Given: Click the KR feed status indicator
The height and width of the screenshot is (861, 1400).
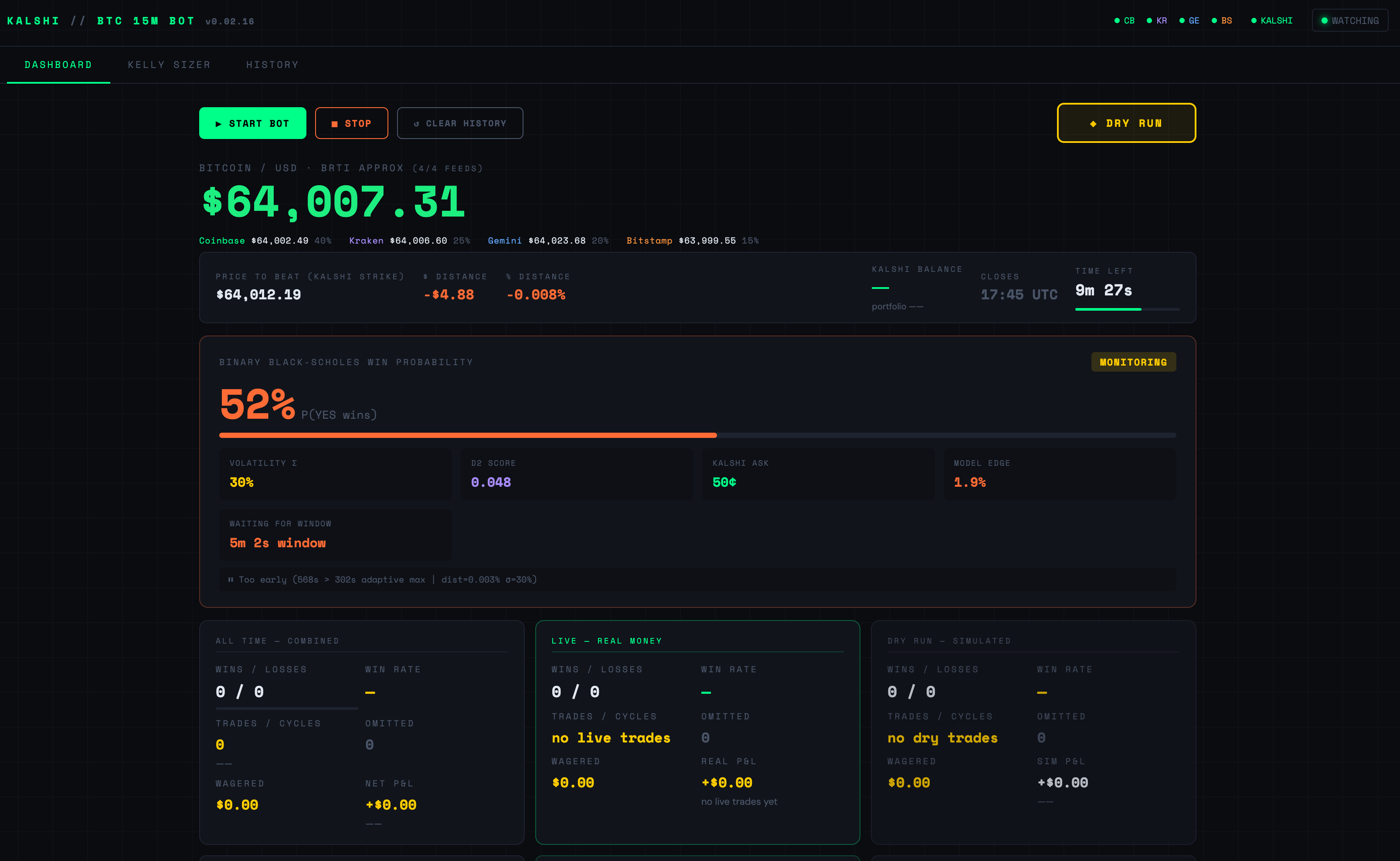Looking at the screenshot, I should (x=1157, y=20).
